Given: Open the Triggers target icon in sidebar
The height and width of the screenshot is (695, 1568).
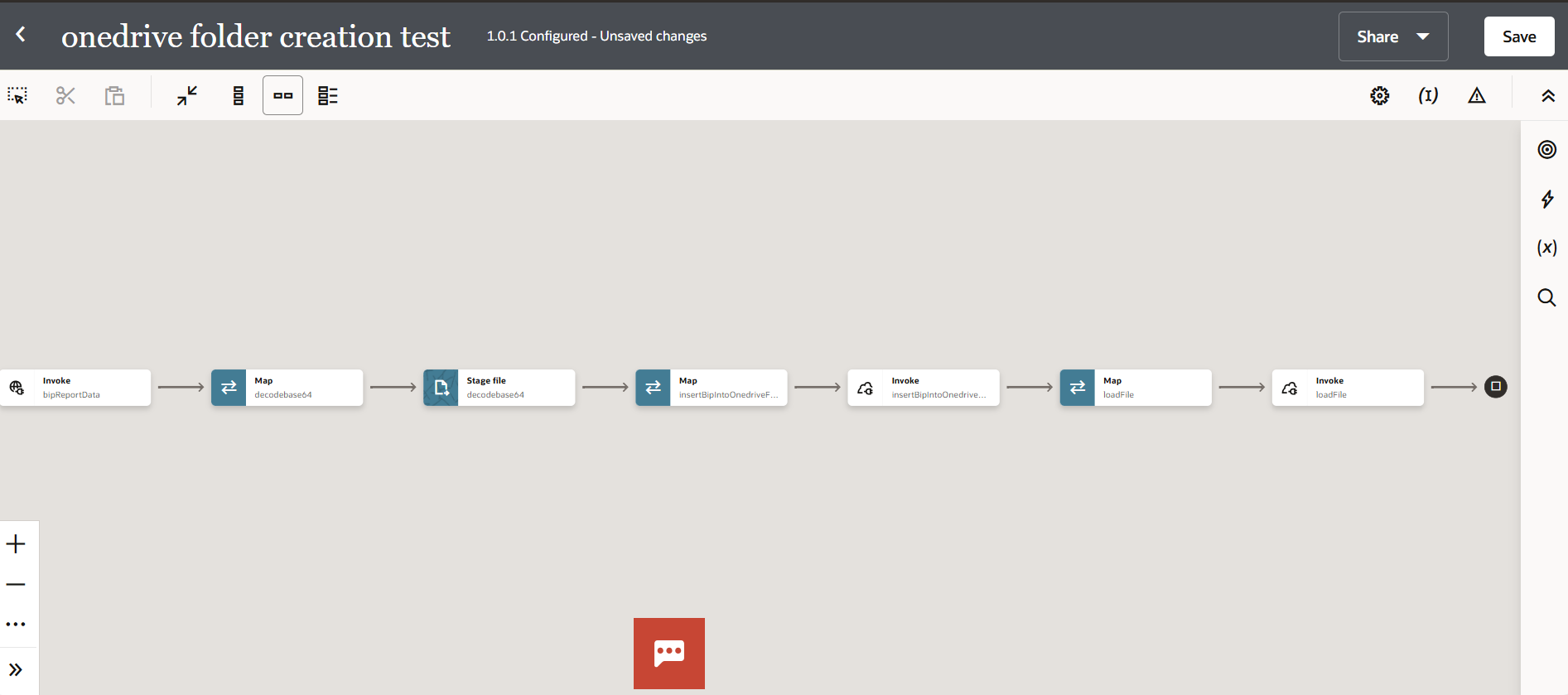Looking at the screenshot, I should (x=1546, y=149).
